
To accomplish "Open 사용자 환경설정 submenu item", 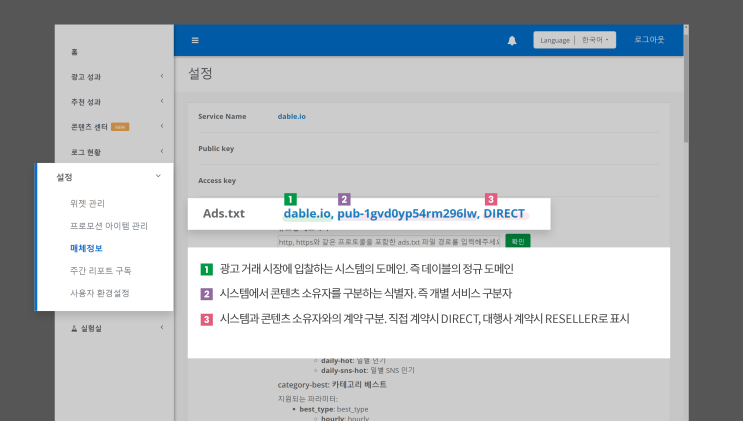I will point(100,293).
